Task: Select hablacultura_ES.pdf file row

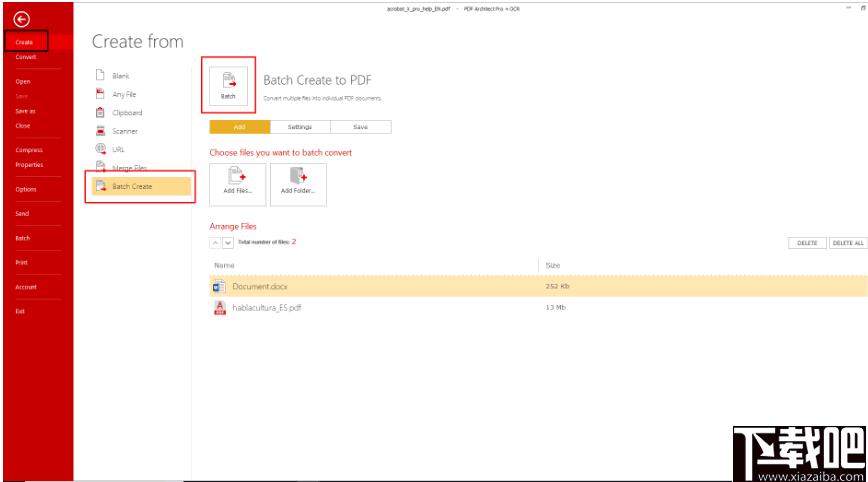Action: (538, 307)
